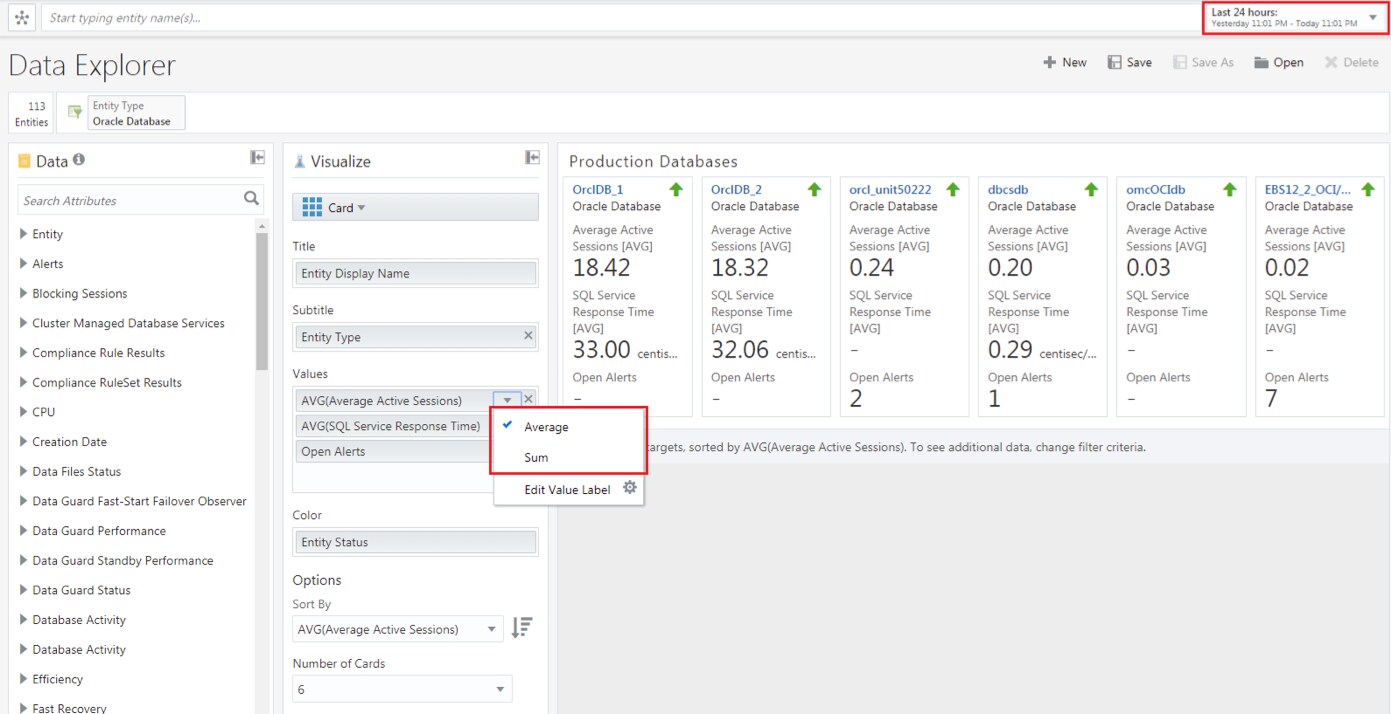Remove AVG(Average Active Sessions) value with X
Screen dimensions: 1391x714
529,400
